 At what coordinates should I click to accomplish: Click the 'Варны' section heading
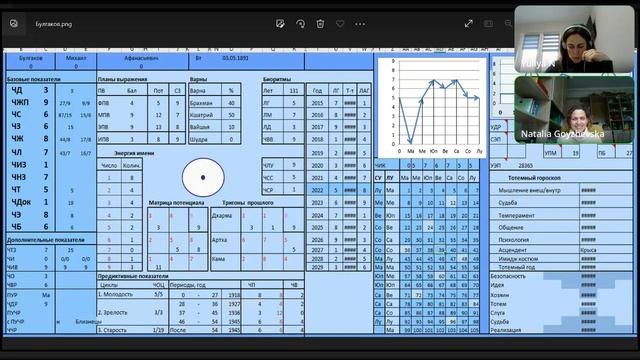pos(198,79)
